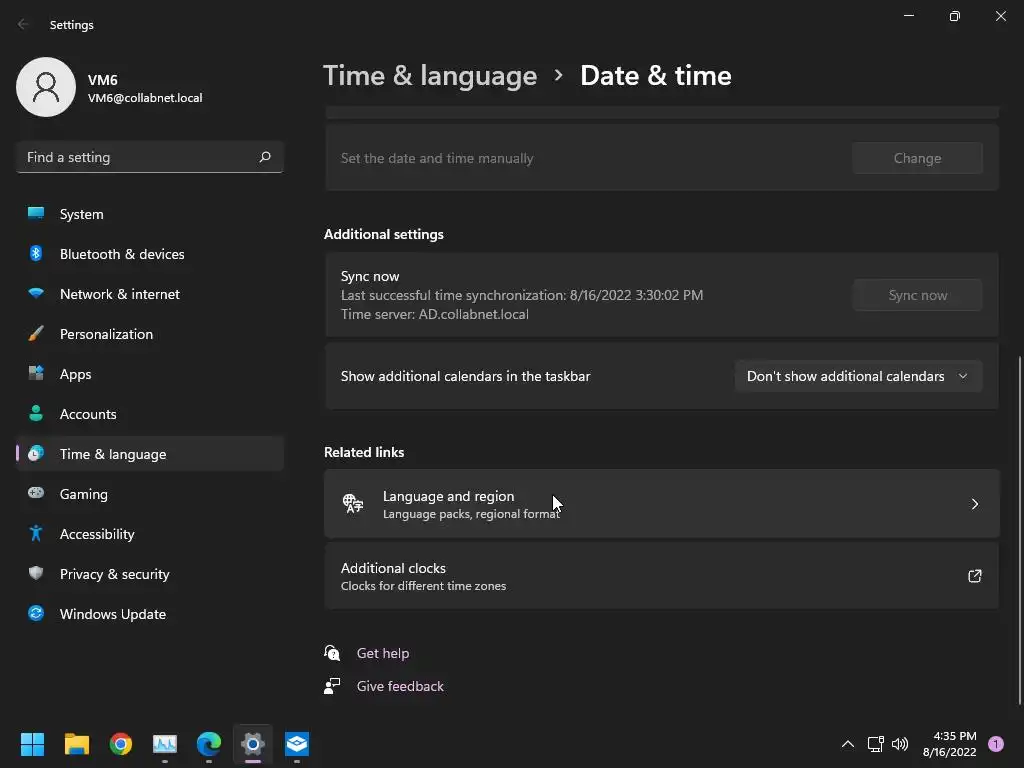Open Microsoft Edge from taskbar
This screenshot has height=768, width=1024.
(209, 743)
